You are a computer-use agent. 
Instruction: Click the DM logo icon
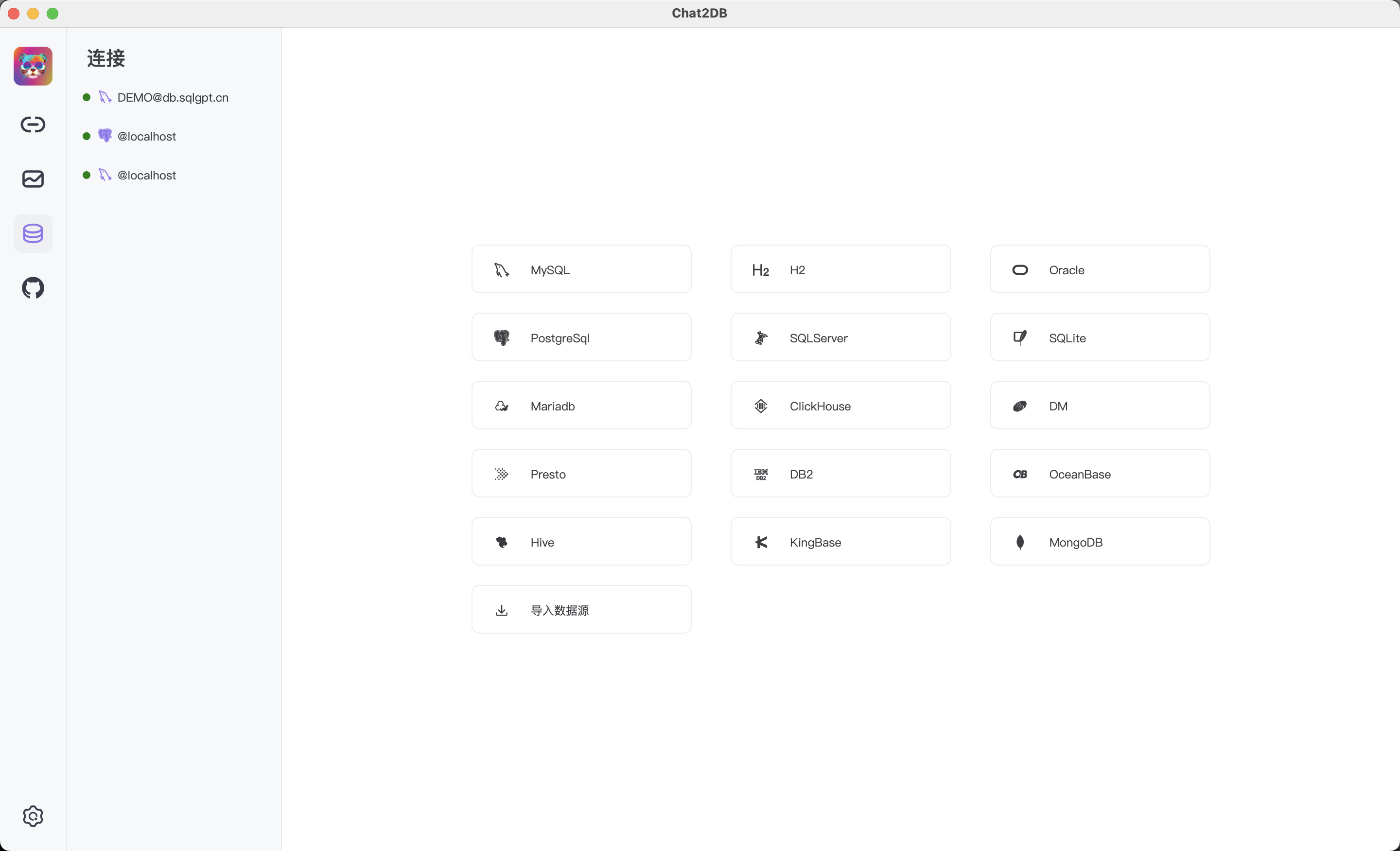1020,406
